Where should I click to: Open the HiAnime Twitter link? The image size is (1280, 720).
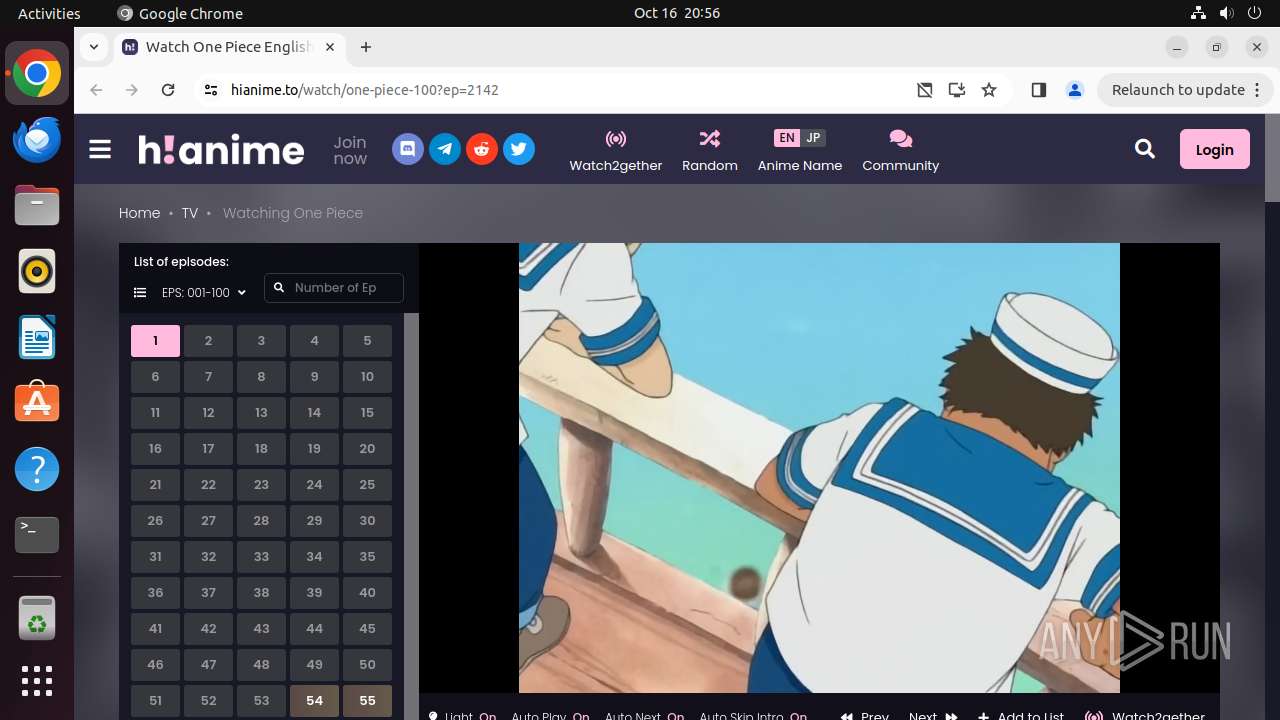pyautogui.click(x=518, y=150)
